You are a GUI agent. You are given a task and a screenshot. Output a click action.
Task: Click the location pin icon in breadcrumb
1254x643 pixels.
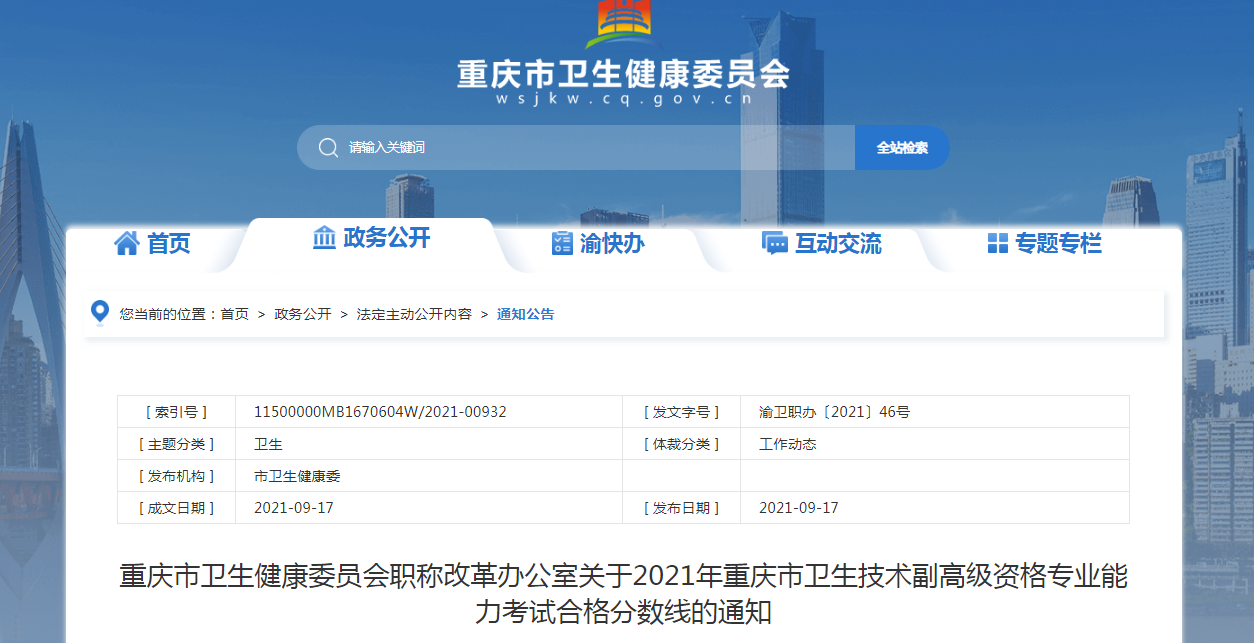pyautogui.click(x=100, y=313)
